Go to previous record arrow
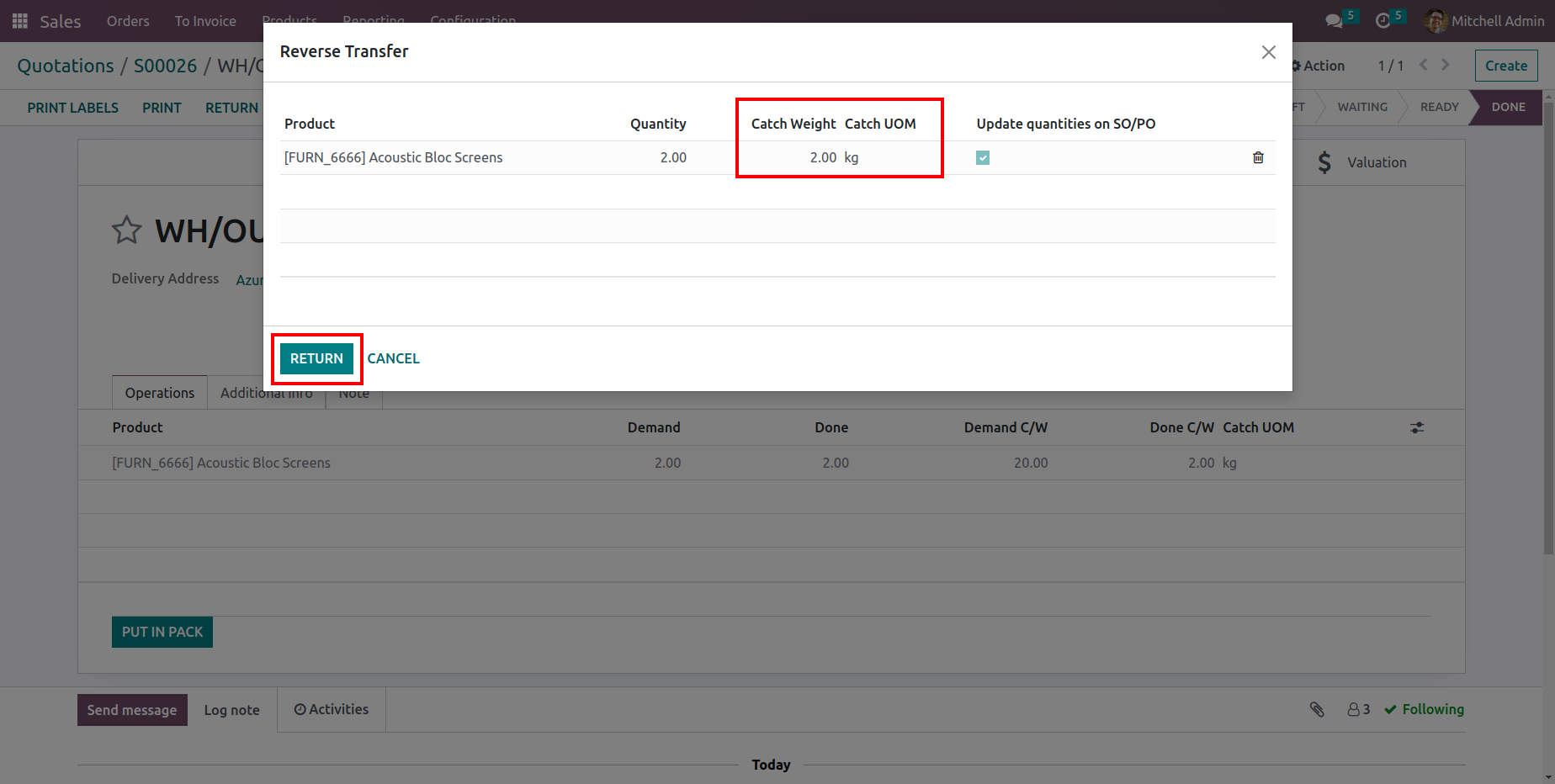 click(x=1424, y=65)
